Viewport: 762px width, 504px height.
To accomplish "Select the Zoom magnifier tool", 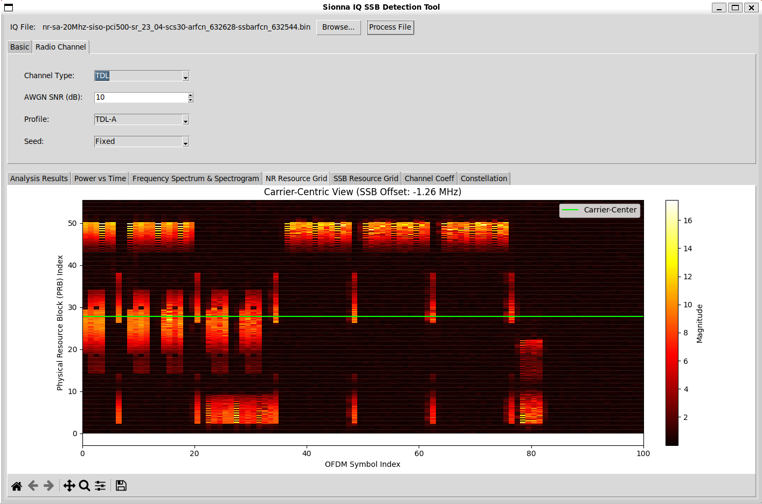I will tap(85, 486).
